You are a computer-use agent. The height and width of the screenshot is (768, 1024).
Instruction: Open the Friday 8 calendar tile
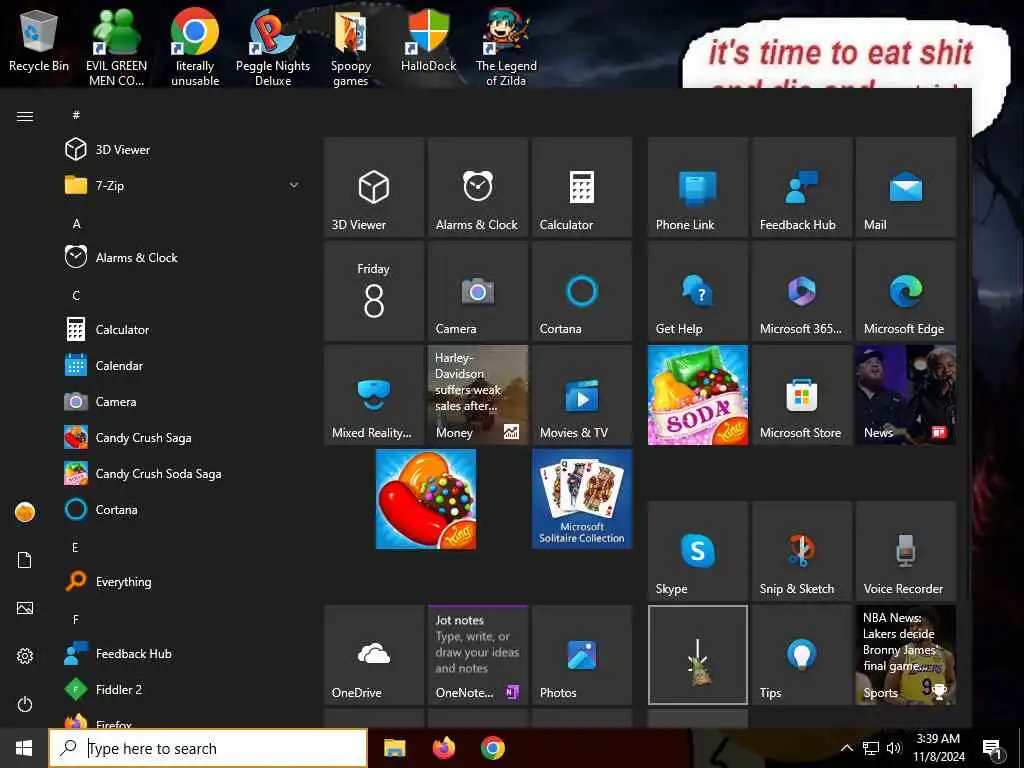pyautogui.click(x=374, y=291)
